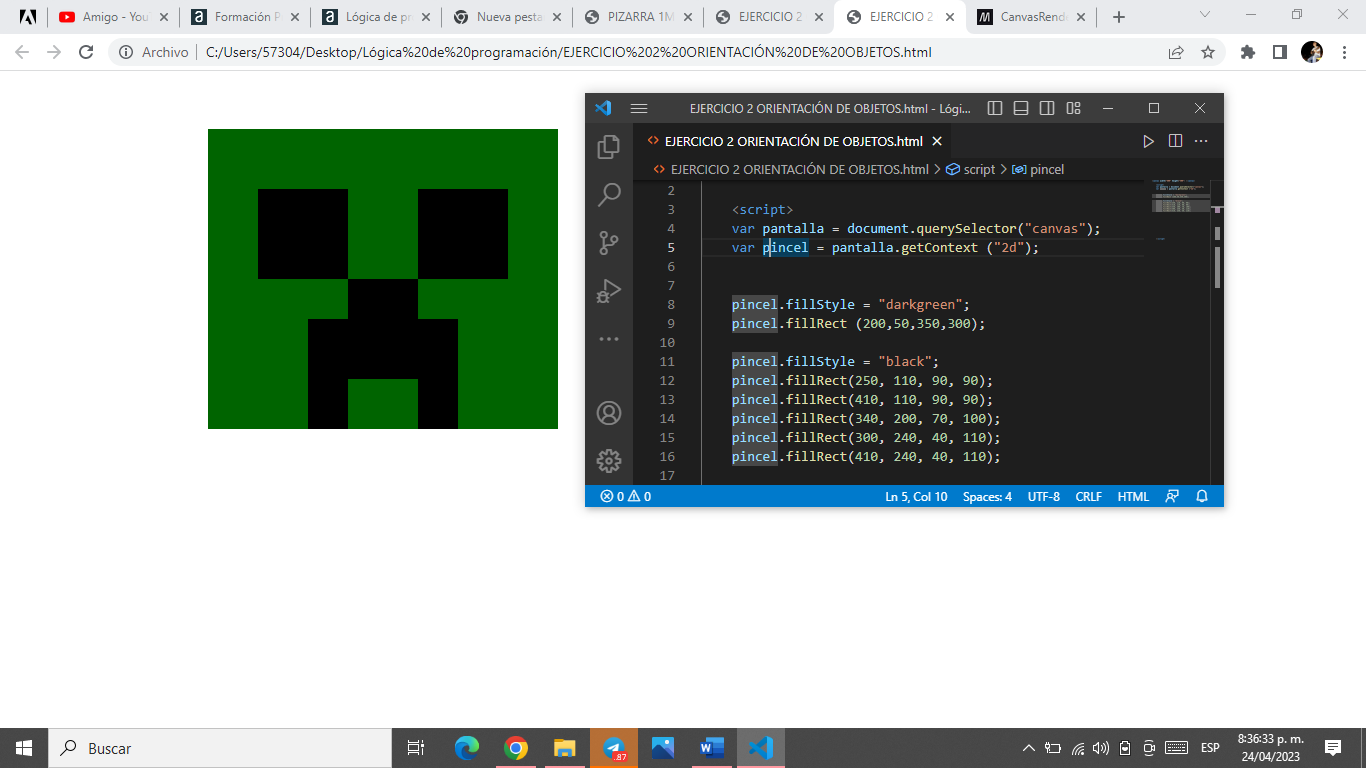Viewport: 1366px width, 768px height.
Task: Open the Chrome profile avatar
Action: (x=1312, y=52)
